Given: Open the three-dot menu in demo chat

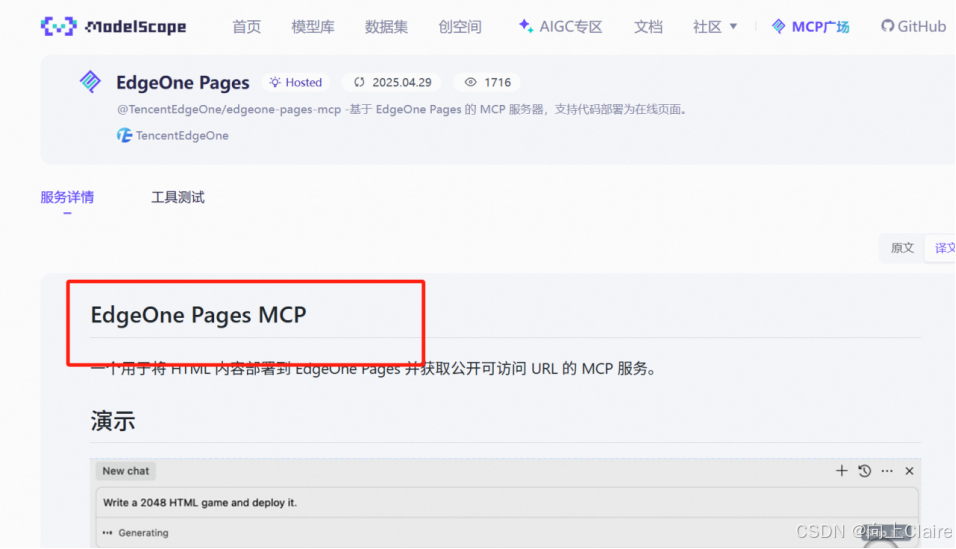Looking at the screenshot, I should pos(887,471).
